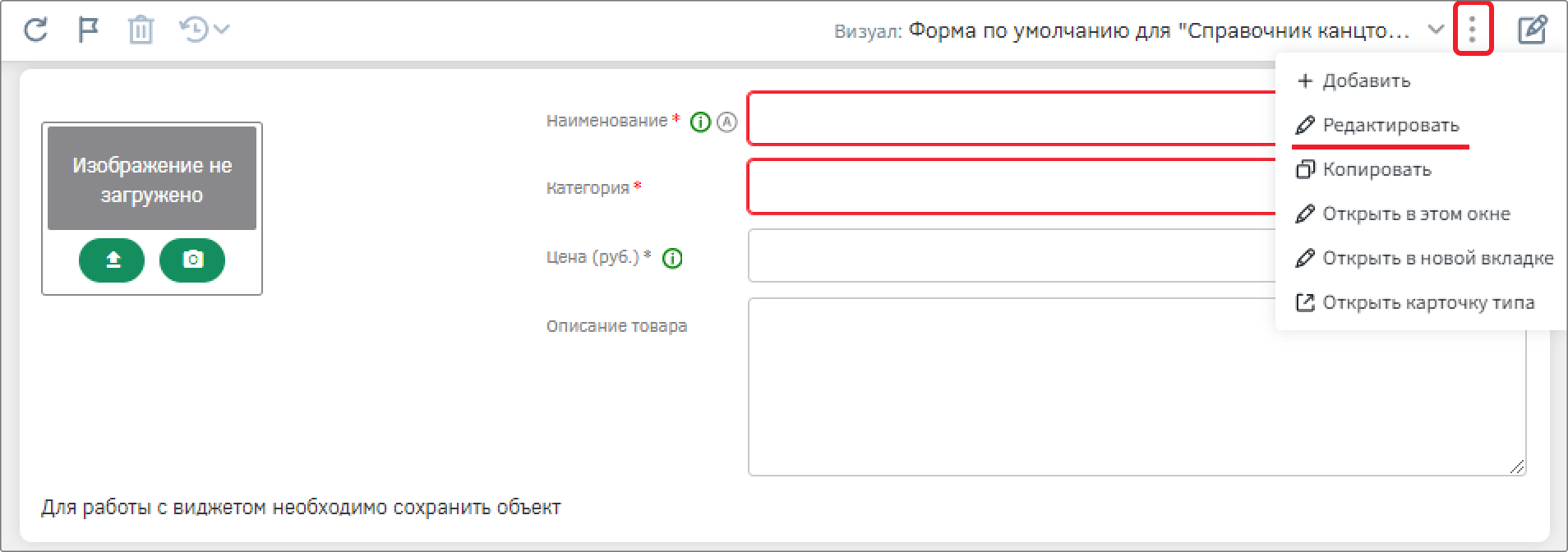
Task: Open the history clock icon
Action: click(x=194, y=30)
